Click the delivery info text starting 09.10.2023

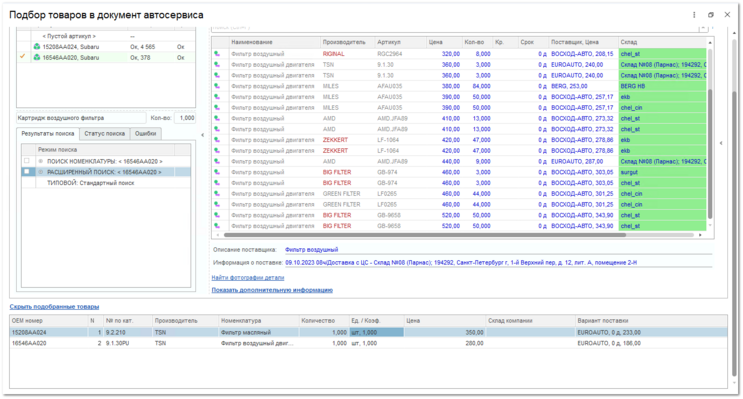pos(461,263)
